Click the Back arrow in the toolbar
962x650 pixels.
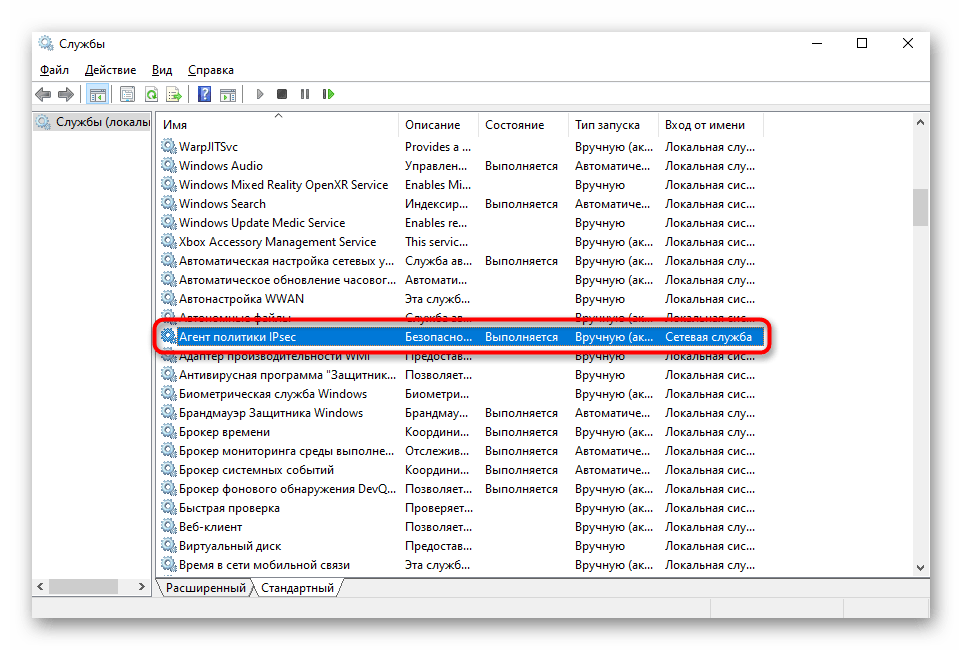tap(43, 95)
